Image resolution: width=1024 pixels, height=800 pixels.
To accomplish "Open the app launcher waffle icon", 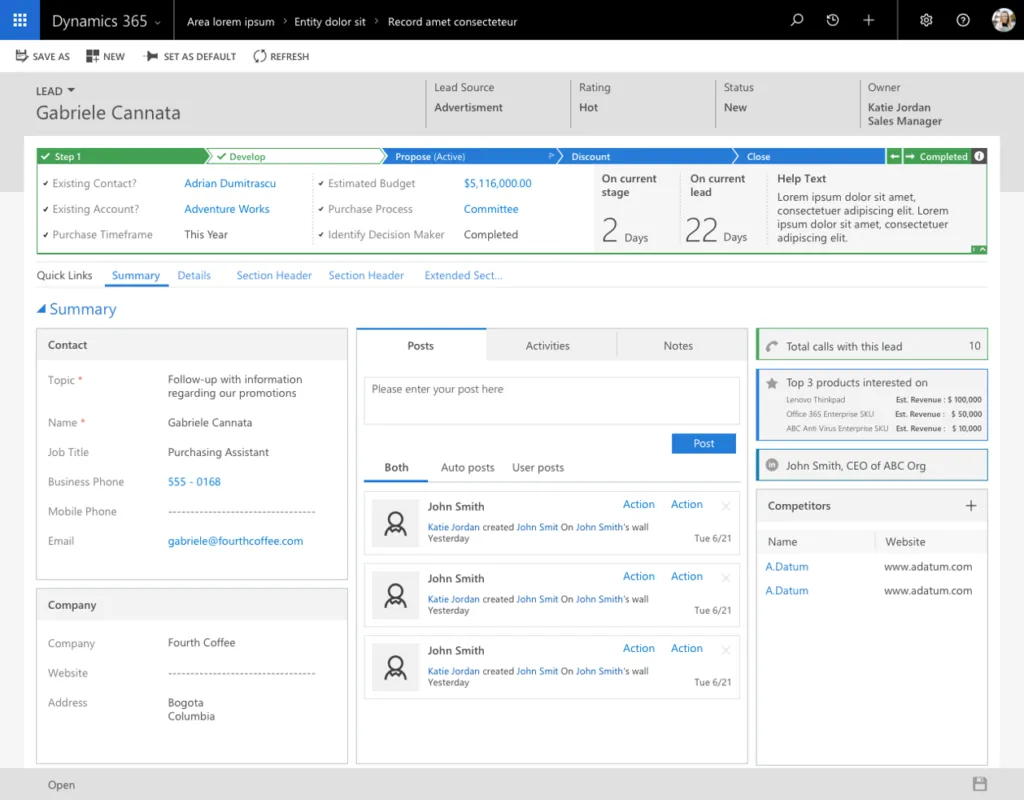I will [20, 20].
